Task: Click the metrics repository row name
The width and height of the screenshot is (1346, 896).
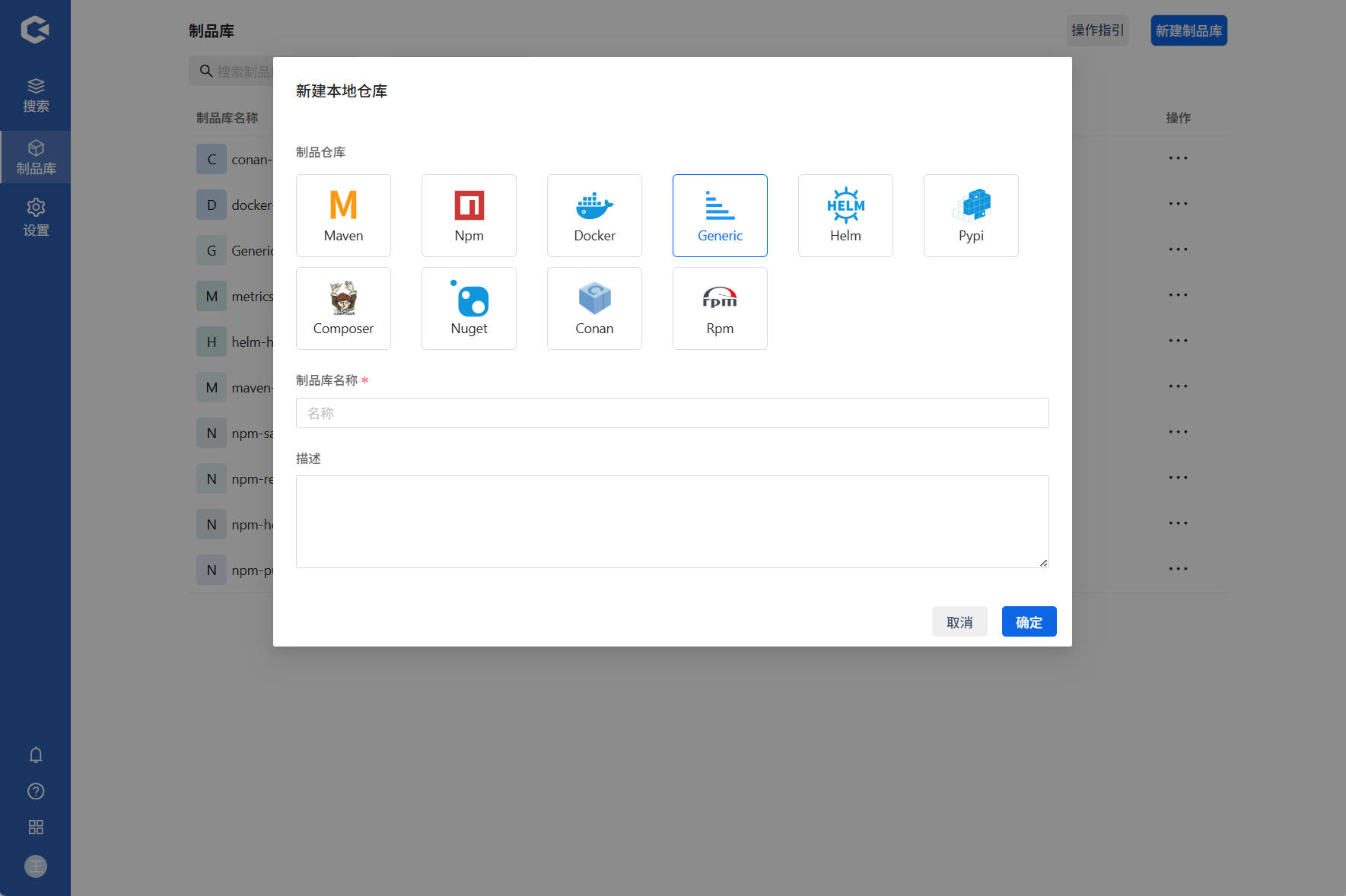Action: (252, 297)
